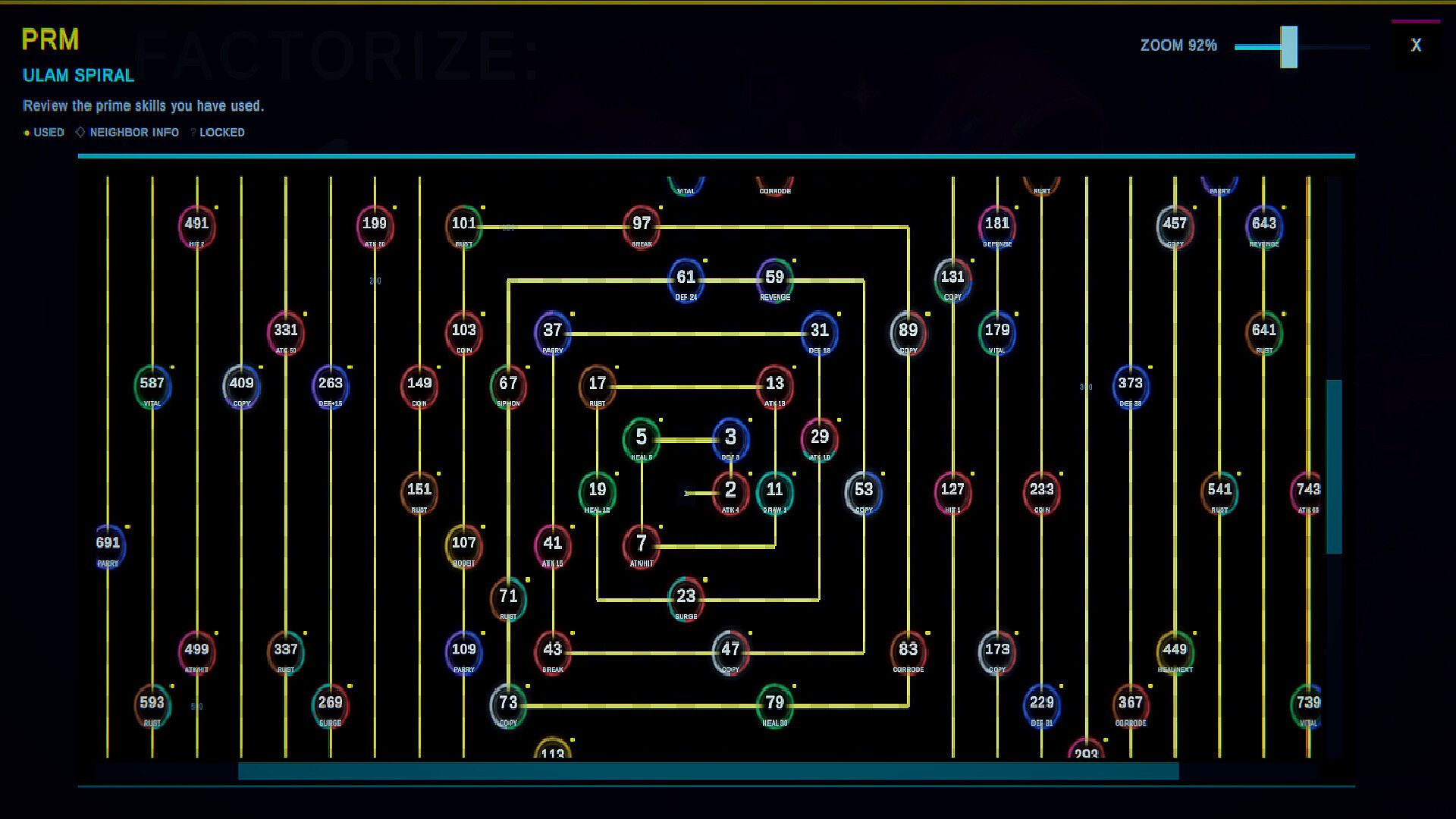The width and height of the screenshot is (1456, 819).
Task: Open the prime 59 REVENGE node
Action: [x=774, y=279]
